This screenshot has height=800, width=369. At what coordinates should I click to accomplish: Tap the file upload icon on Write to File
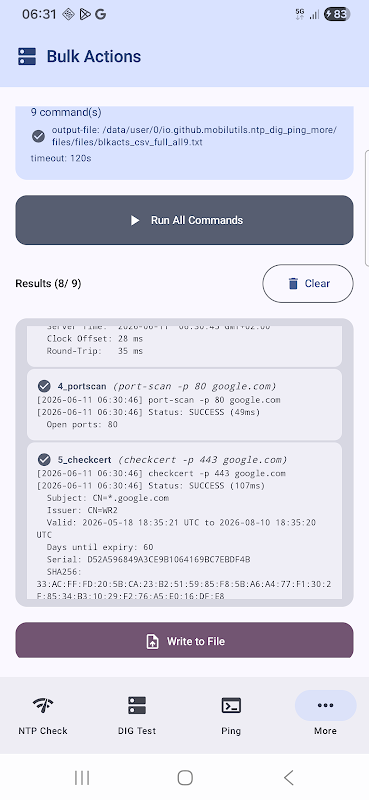coord(153,641)
